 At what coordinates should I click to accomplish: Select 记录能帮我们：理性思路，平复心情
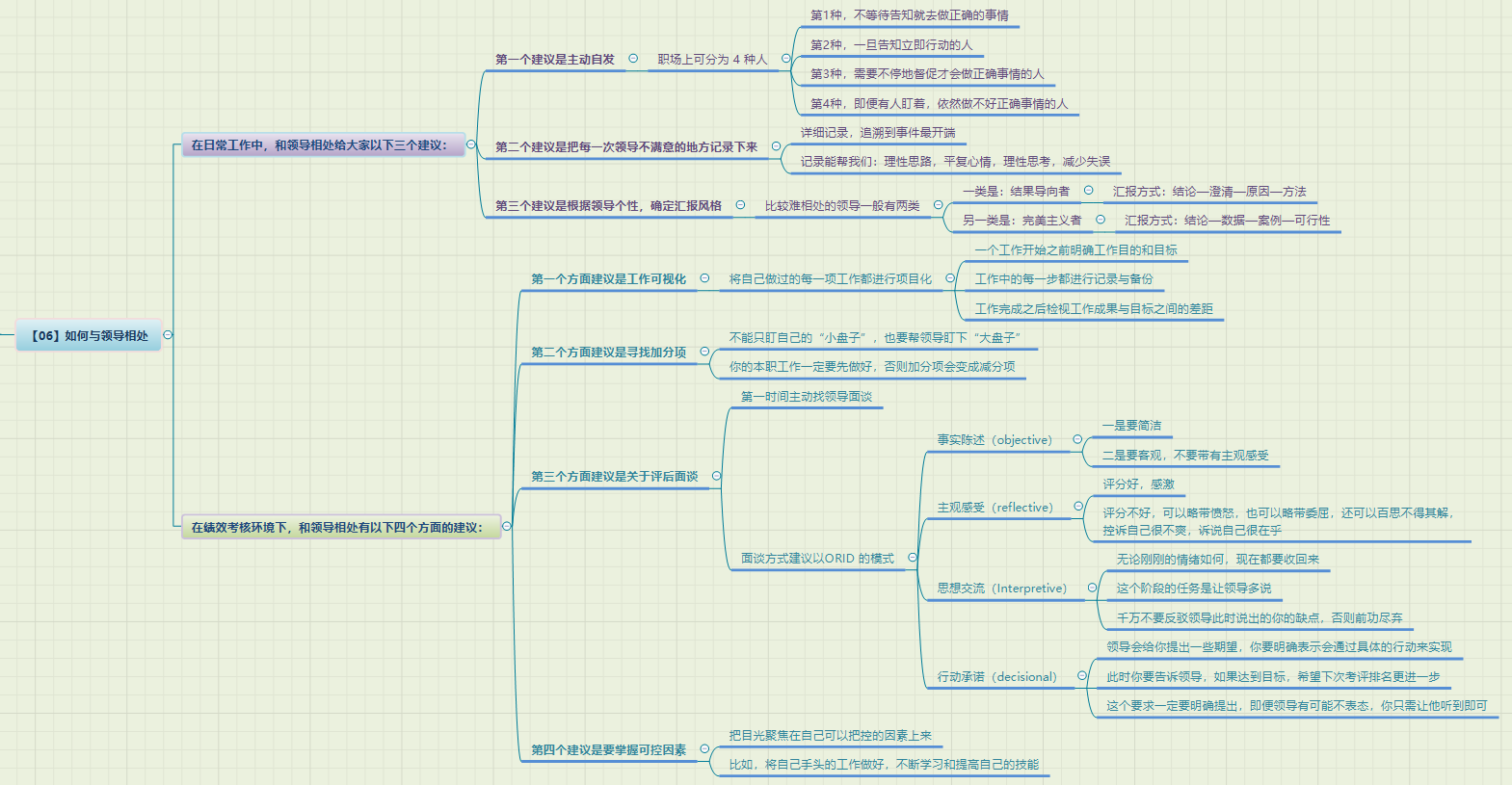point(955,162)
